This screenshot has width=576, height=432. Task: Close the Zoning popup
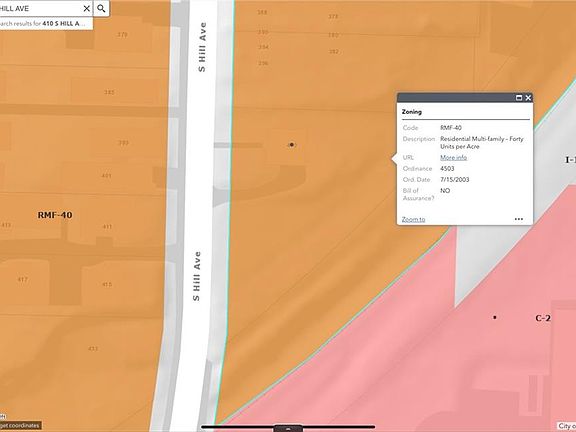tap(528, 98)
